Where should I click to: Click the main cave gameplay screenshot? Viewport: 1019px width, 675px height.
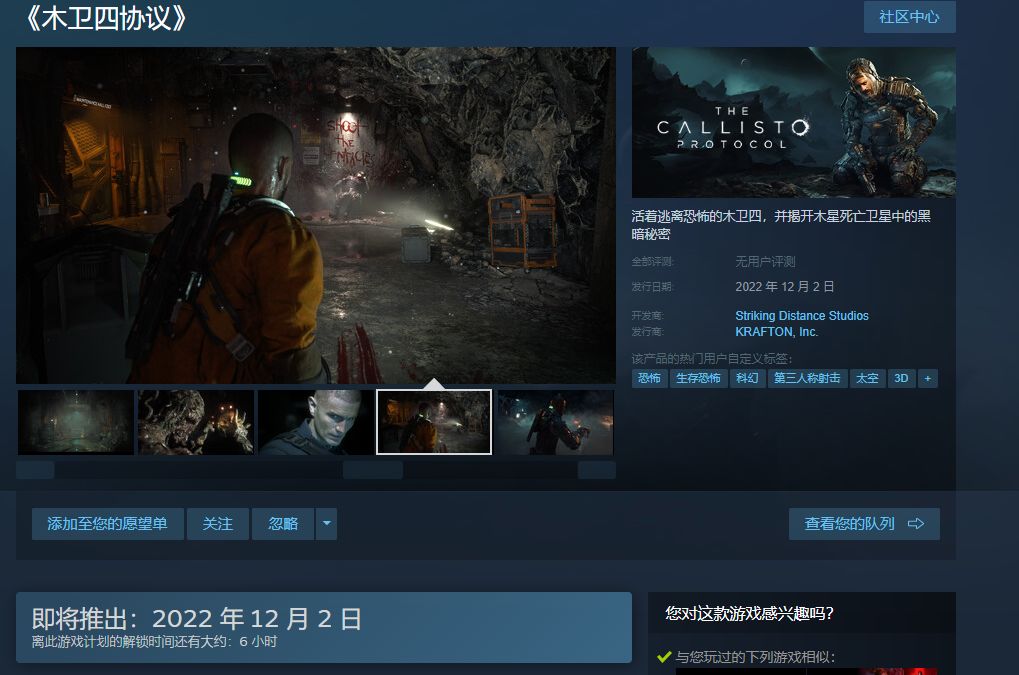(316, 215)
